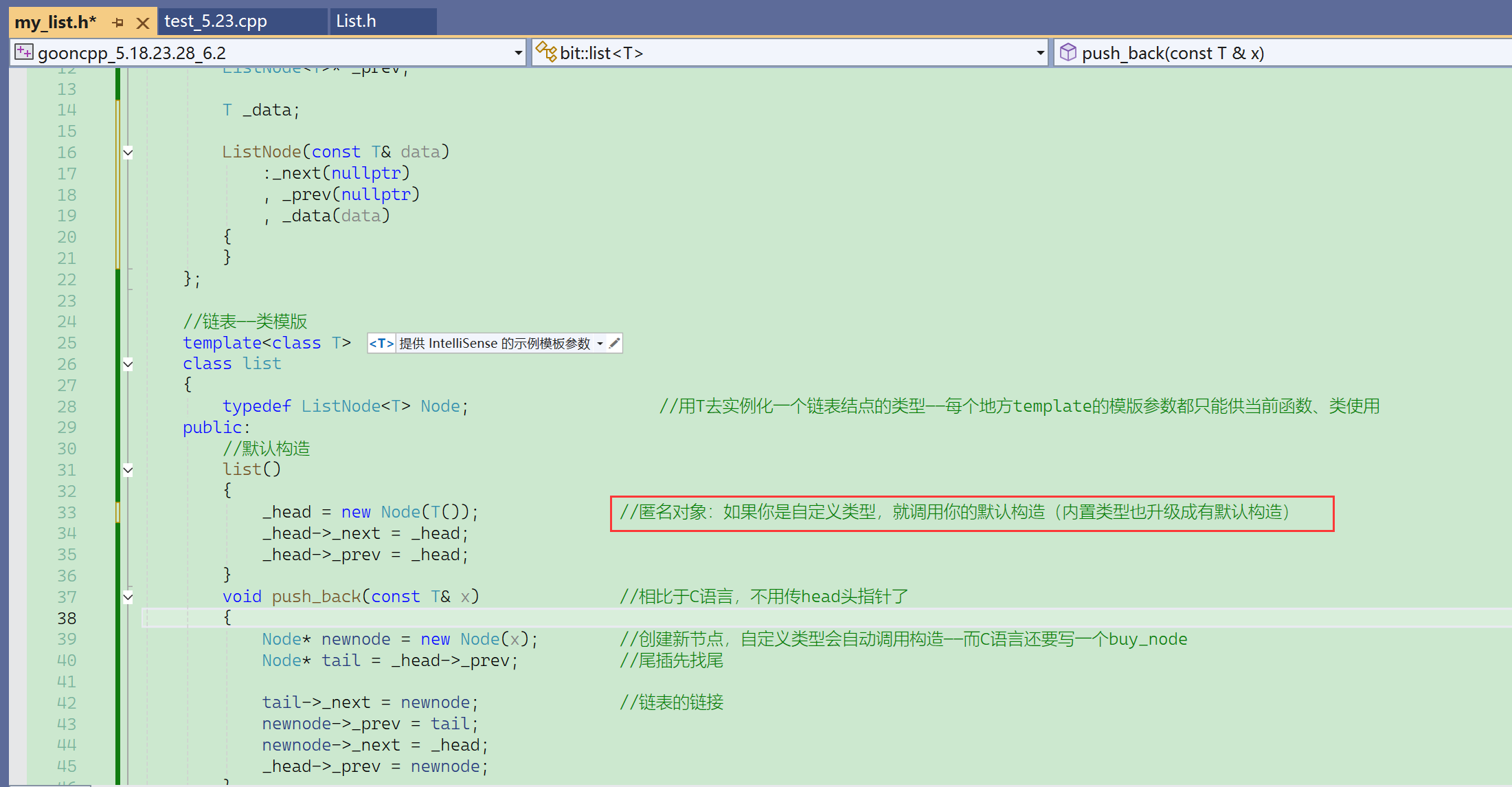Pin the my_list.h tab

118,23
